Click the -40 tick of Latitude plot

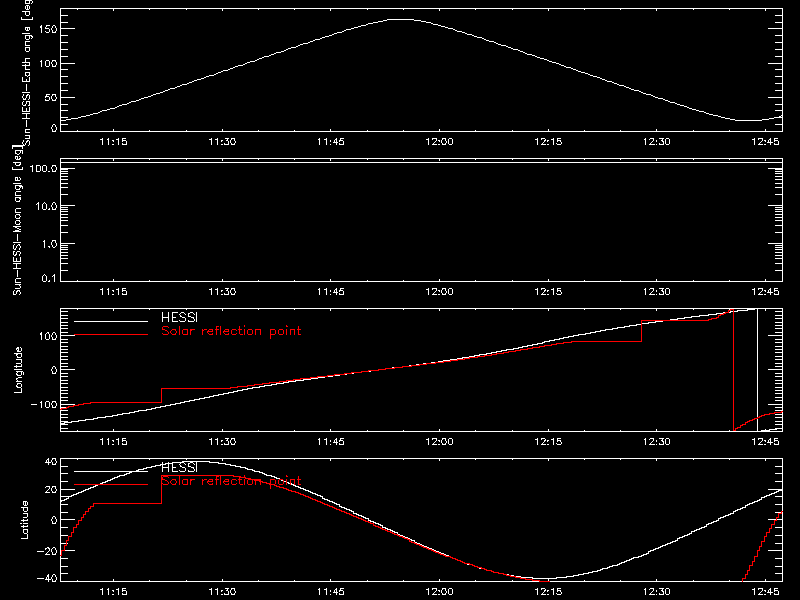[x=47, y=579]
